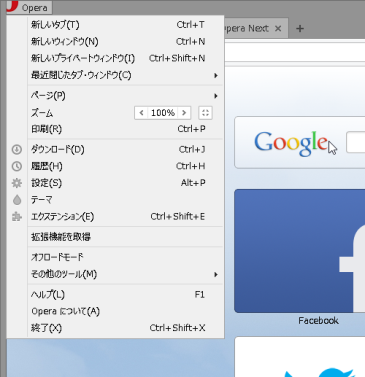The image size is (365, 377).
Task: Click the history clock icon
Action: (17, 166)
